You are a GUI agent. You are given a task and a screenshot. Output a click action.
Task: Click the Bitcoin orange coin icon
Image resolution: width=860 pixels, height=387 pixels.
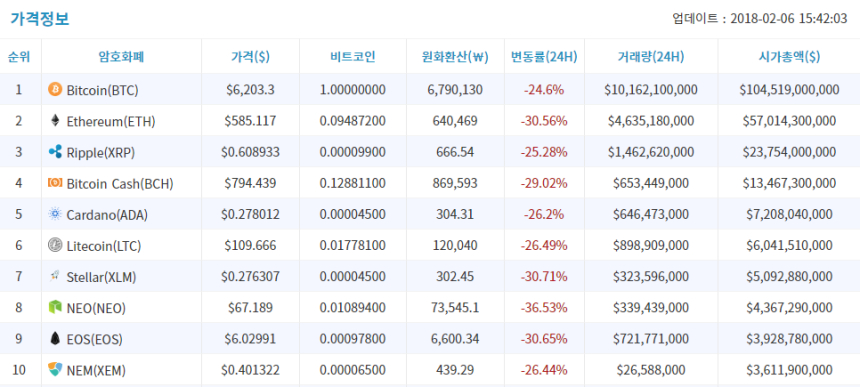(55, 89)
